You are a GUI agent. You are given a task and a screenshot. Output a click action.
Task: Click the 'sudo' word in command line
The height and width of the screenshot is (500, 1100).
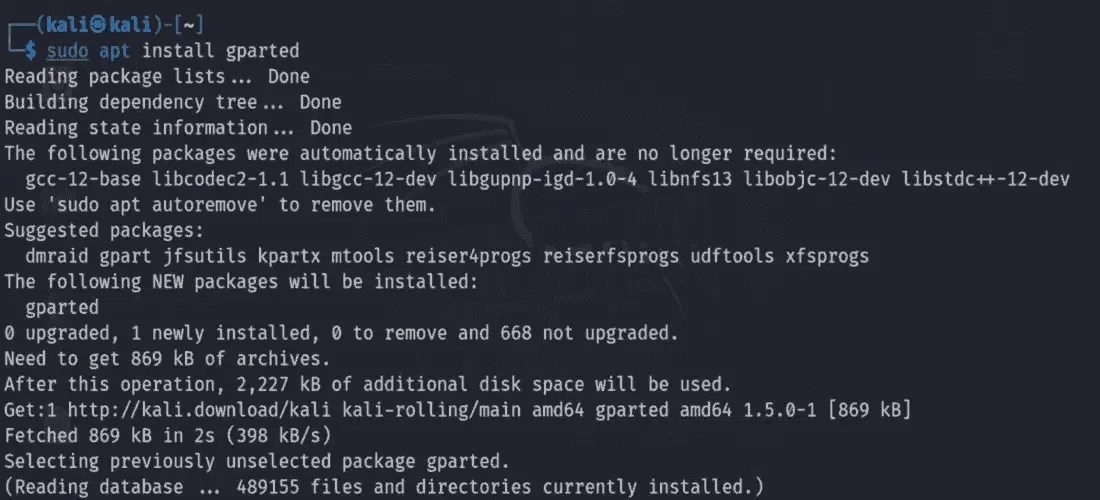[x=67, y=51]
